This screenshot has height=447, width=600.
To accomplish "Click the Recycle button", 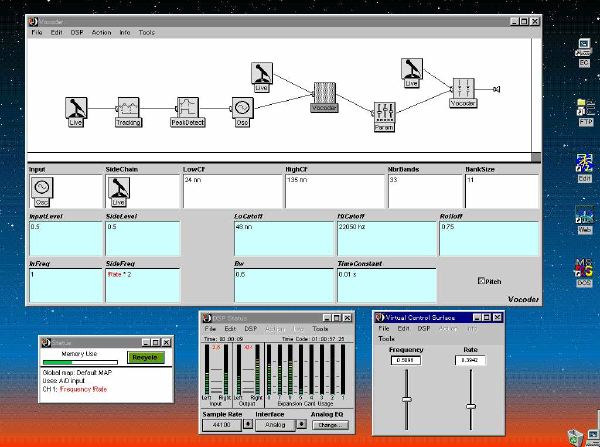I will click(x=144, y=356).
